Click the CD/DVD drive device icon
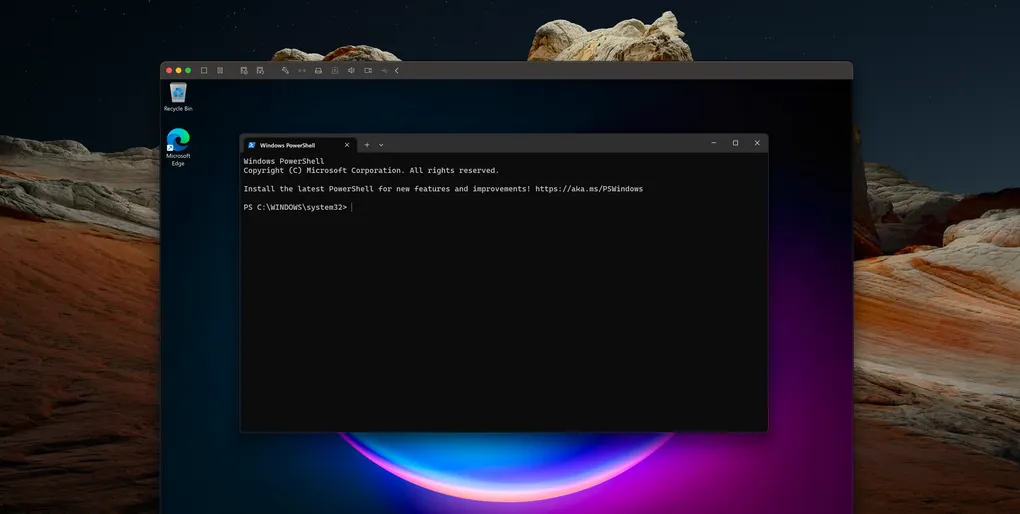Viewport: 1020px width, 514px height. coord(335,70)
